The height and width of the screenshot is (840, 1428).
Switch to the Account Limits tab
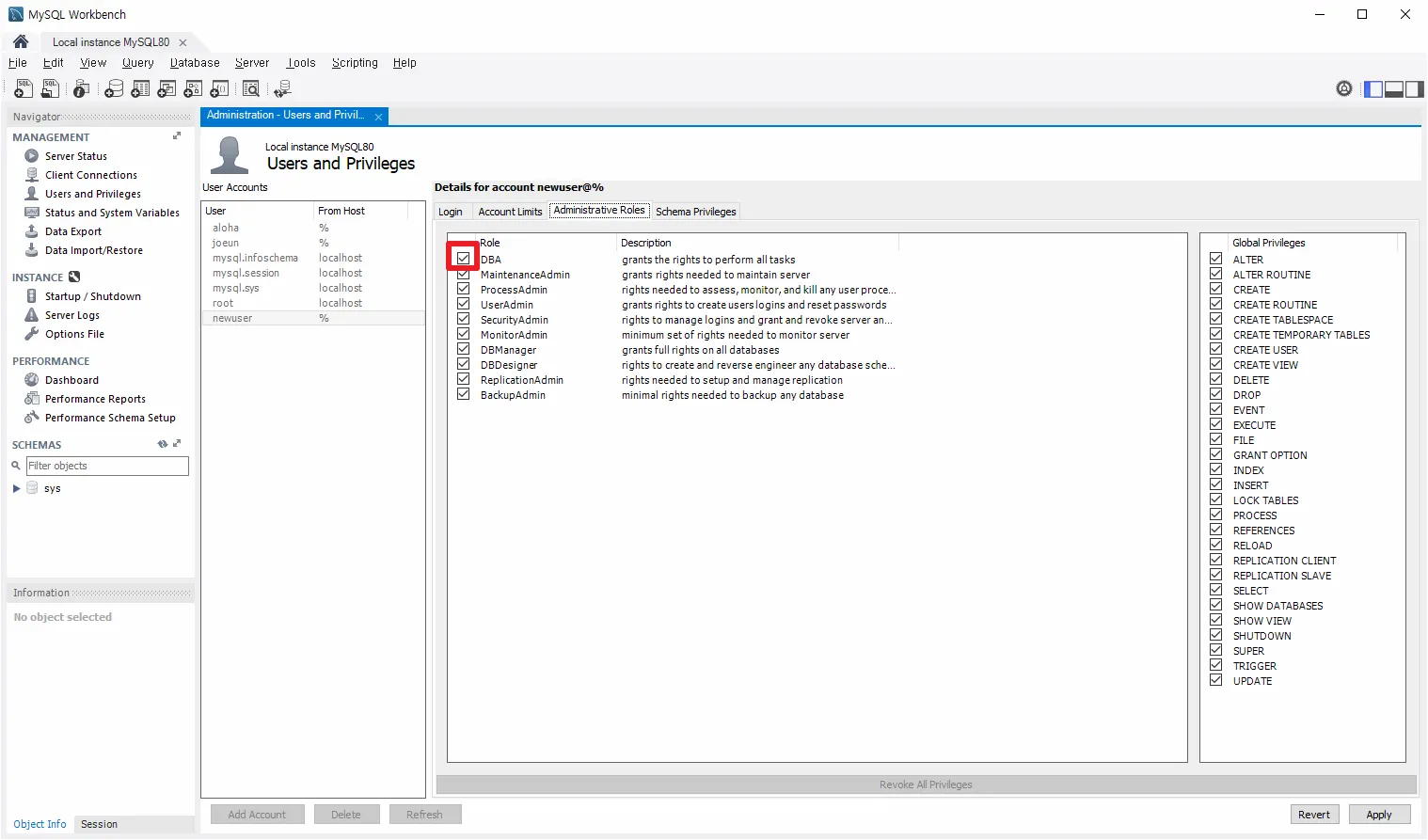click(x=510, y=212)
